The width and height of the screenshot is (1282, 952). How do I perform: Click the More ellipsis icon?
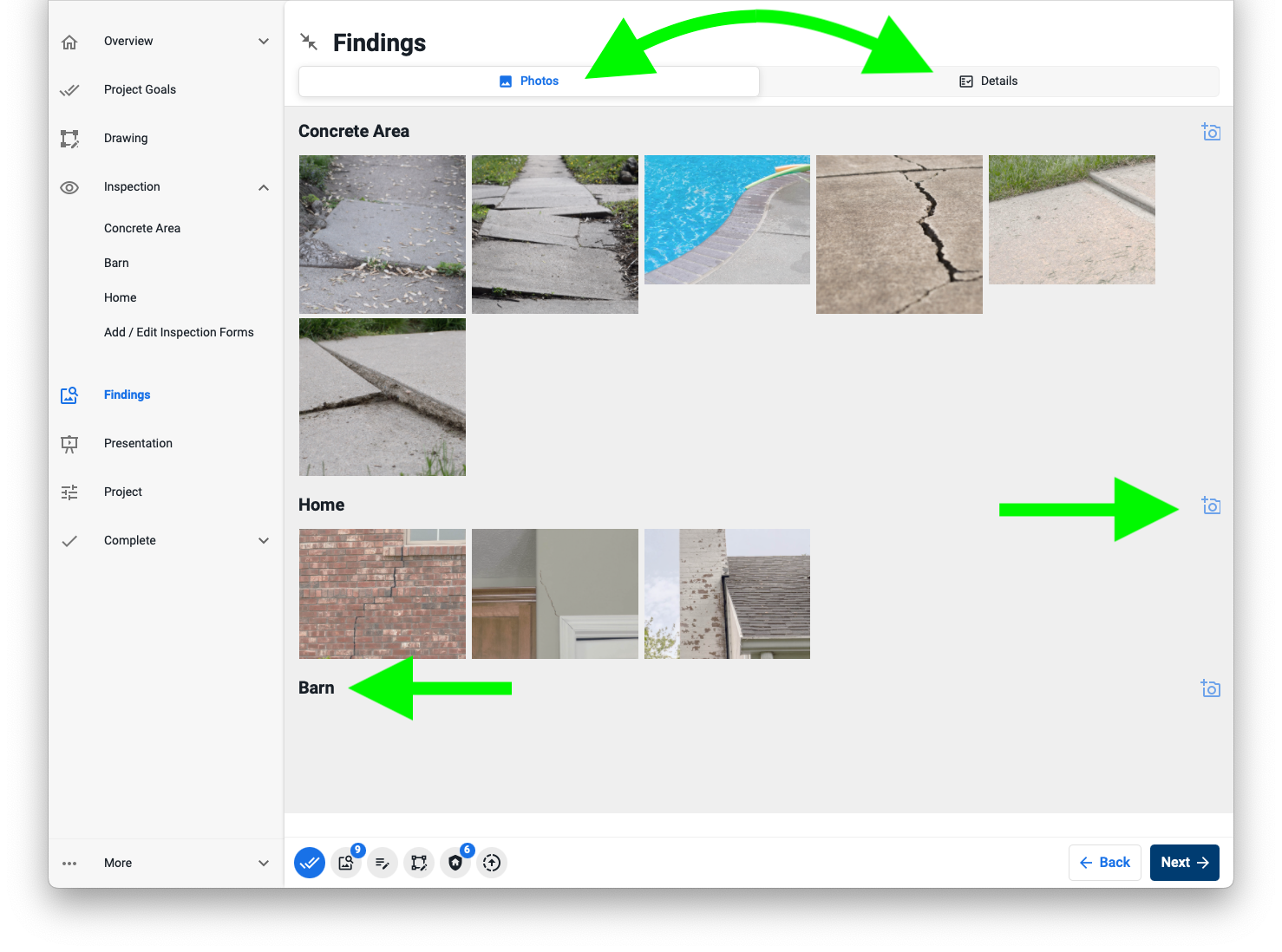click(x=69, y=864)
